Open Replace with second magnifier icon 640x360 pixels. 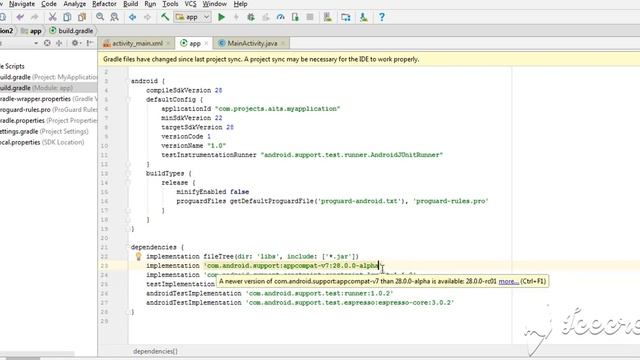tap(115, 17)
